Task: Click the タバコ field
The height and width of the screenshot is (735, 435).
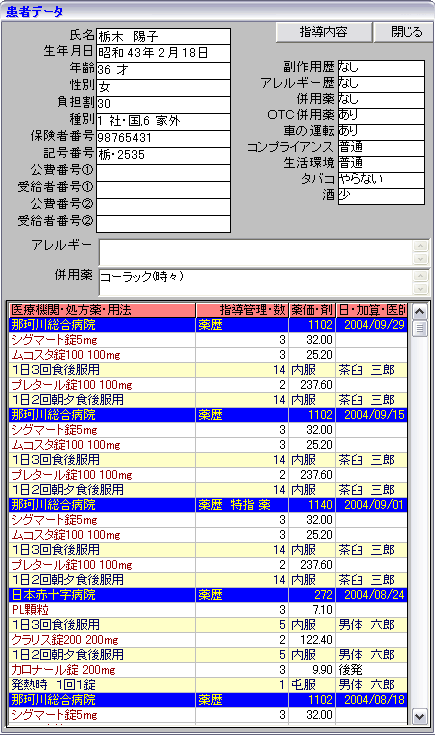Action: pos(381,180)
